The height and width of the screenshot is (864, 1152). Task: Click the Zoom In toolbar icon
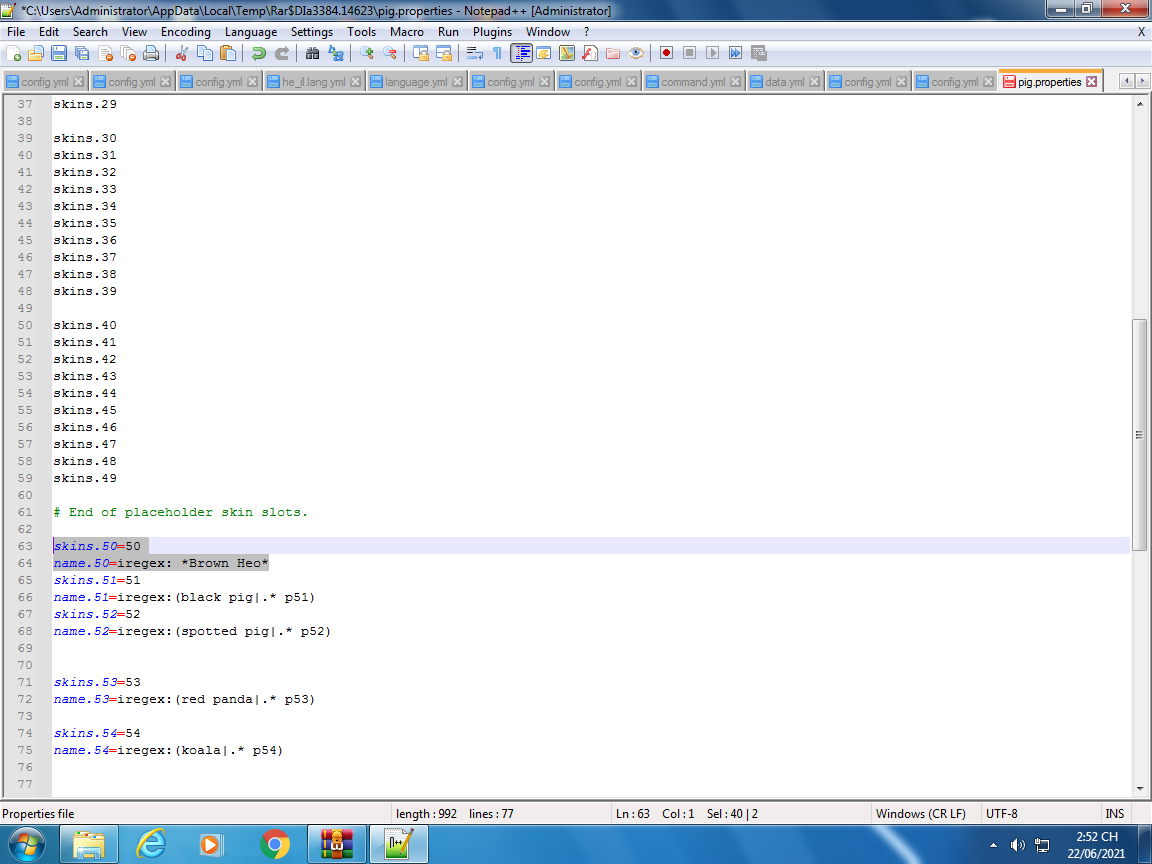pyautogui.click(x=367, y=53)
